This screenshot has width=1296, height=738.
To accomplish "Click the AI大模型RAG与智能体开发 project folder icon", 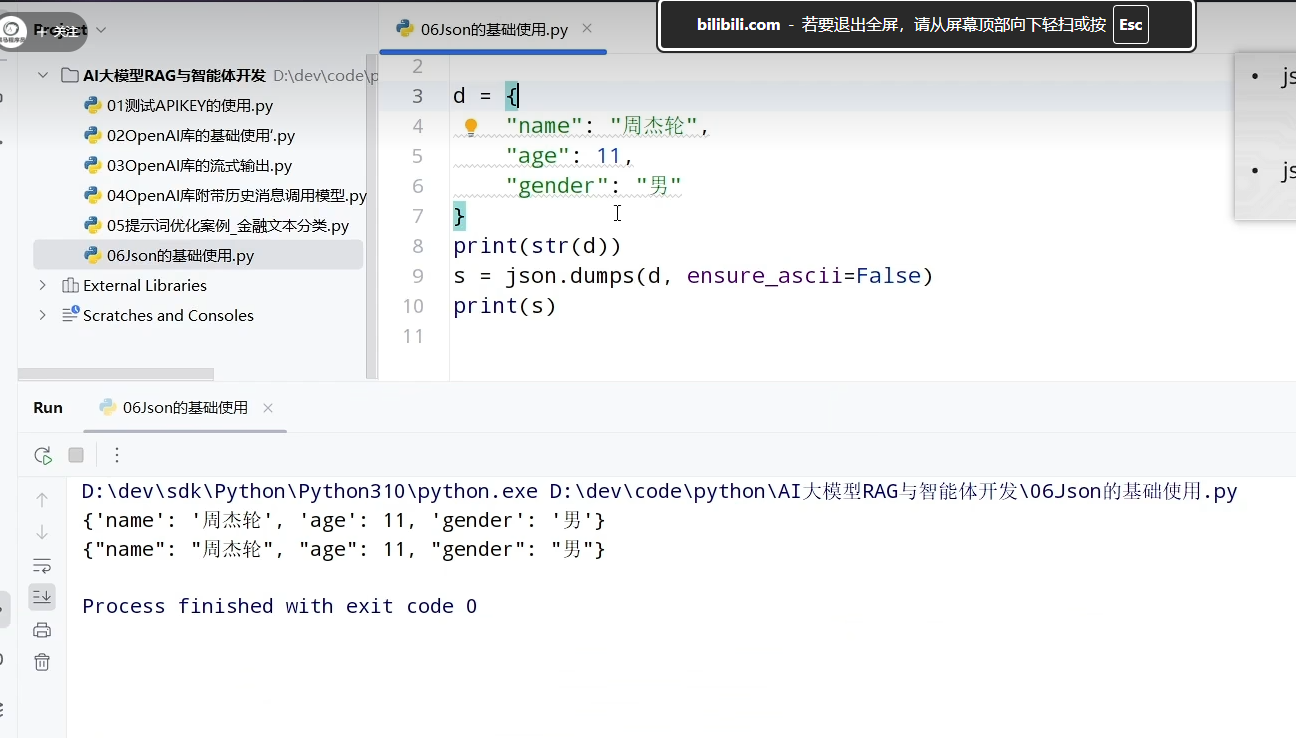I will pyautogui.click(x=70, y=75).
